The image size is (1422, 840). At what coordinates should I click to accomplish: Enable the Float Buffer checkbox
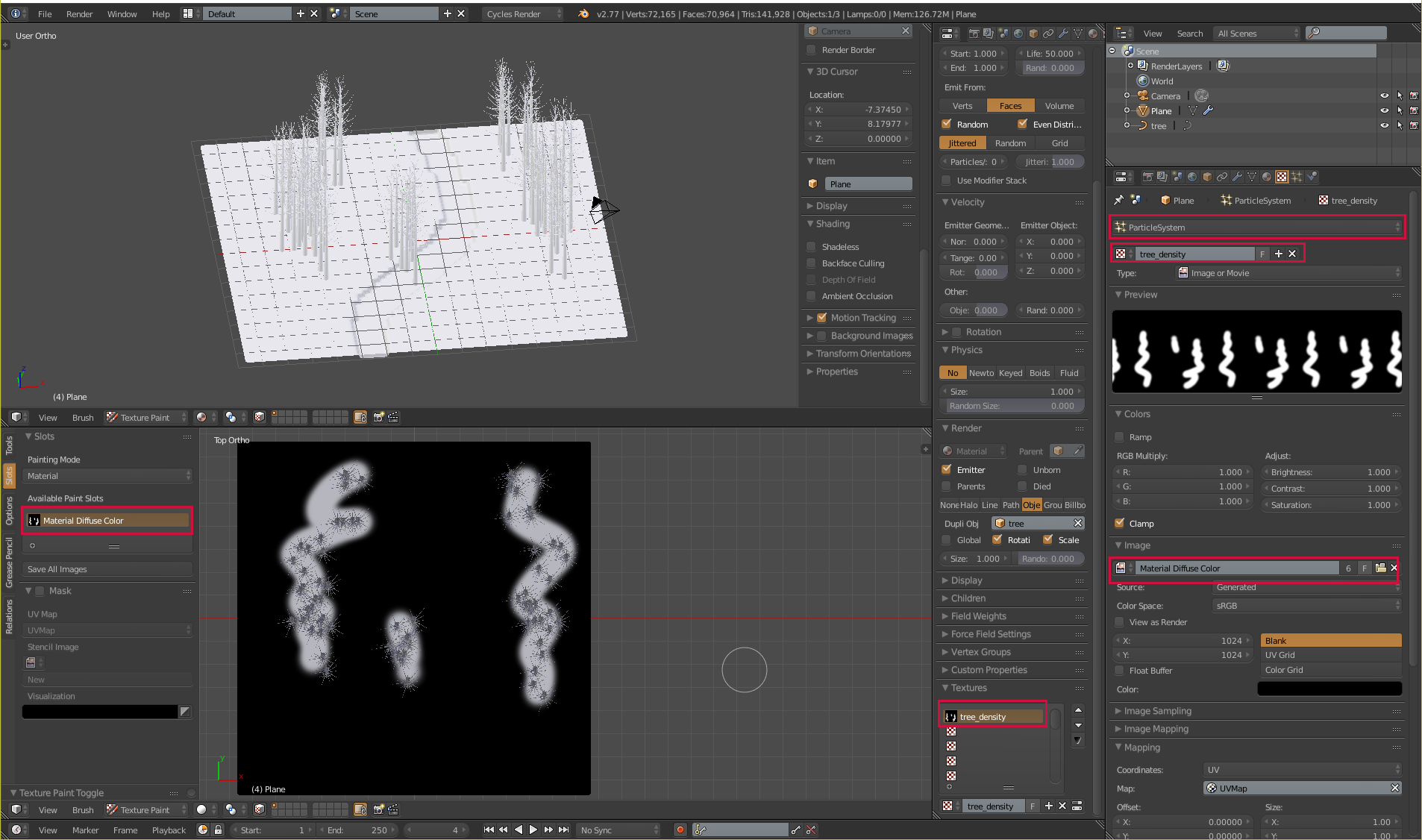coord(1119,670)
